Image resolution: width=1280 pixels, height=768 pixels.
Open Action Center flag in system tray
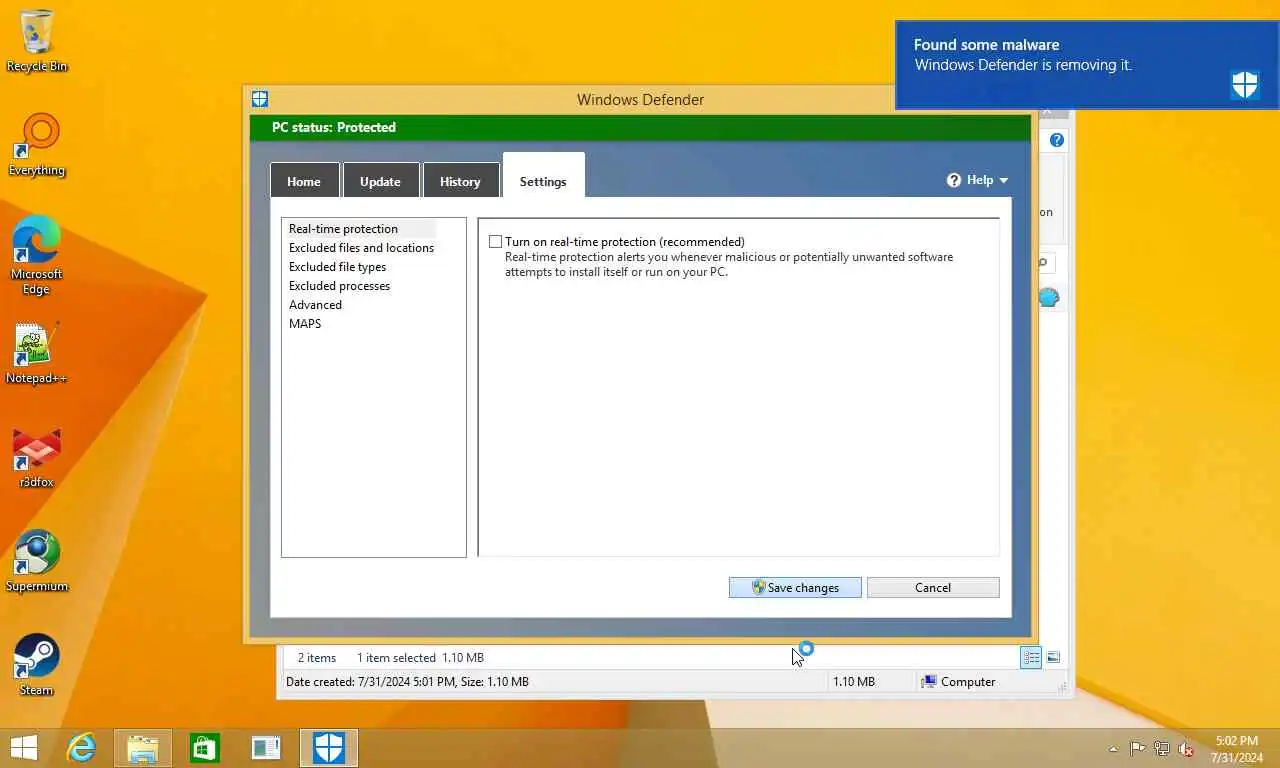(x=1138, y=748)
